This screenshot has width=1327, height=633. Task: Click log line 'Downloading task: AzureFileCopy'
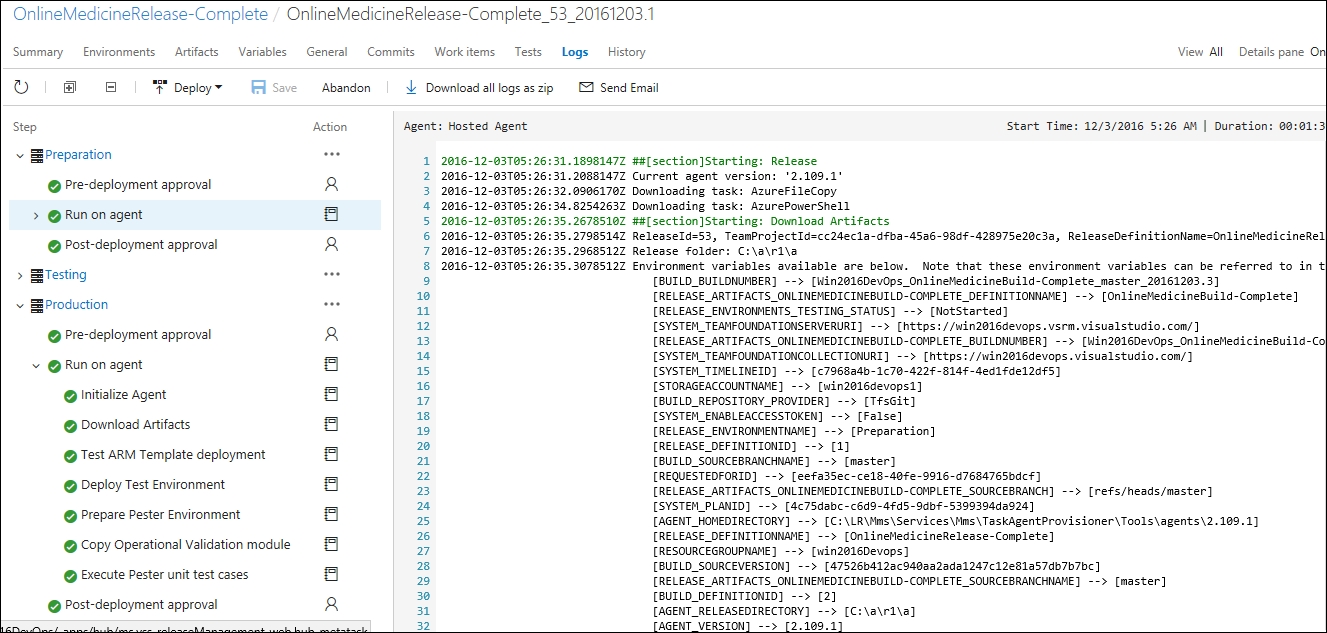click(639, 191)
